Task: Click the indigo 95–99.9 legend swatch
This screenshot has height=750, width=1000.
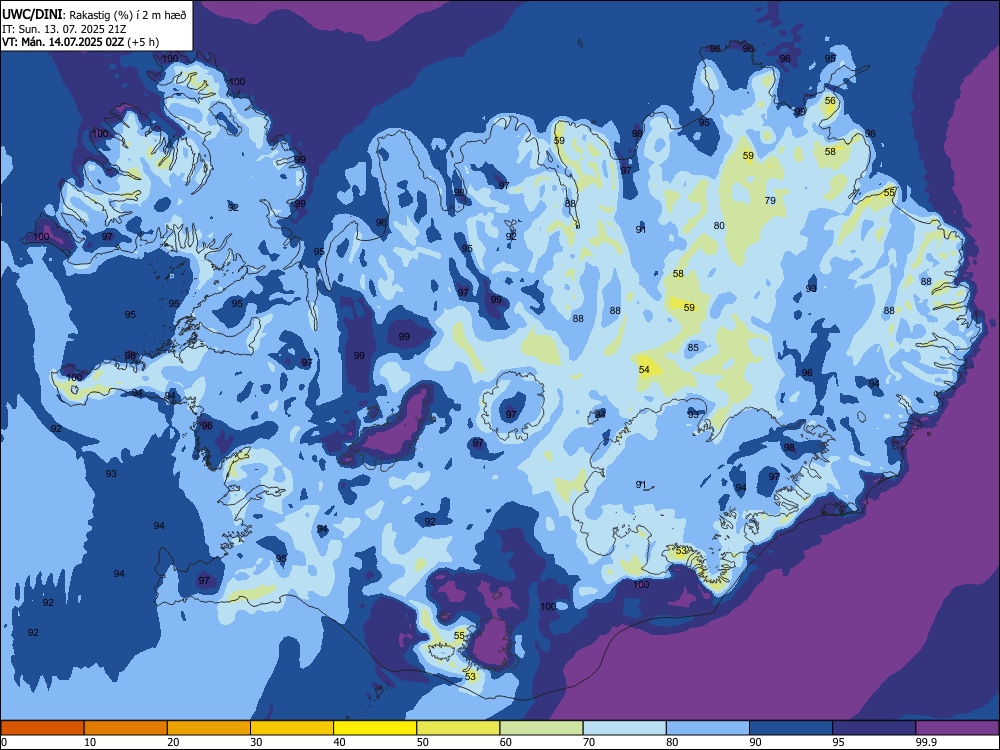Action: coord(874,728)
